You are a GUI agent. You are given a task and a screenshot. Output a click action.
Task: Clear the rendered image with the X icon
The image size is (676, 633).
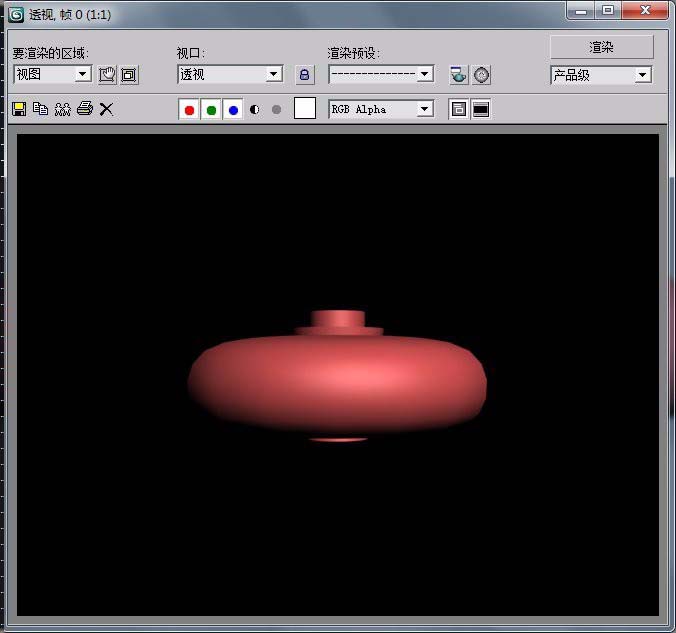click(106, 109)
